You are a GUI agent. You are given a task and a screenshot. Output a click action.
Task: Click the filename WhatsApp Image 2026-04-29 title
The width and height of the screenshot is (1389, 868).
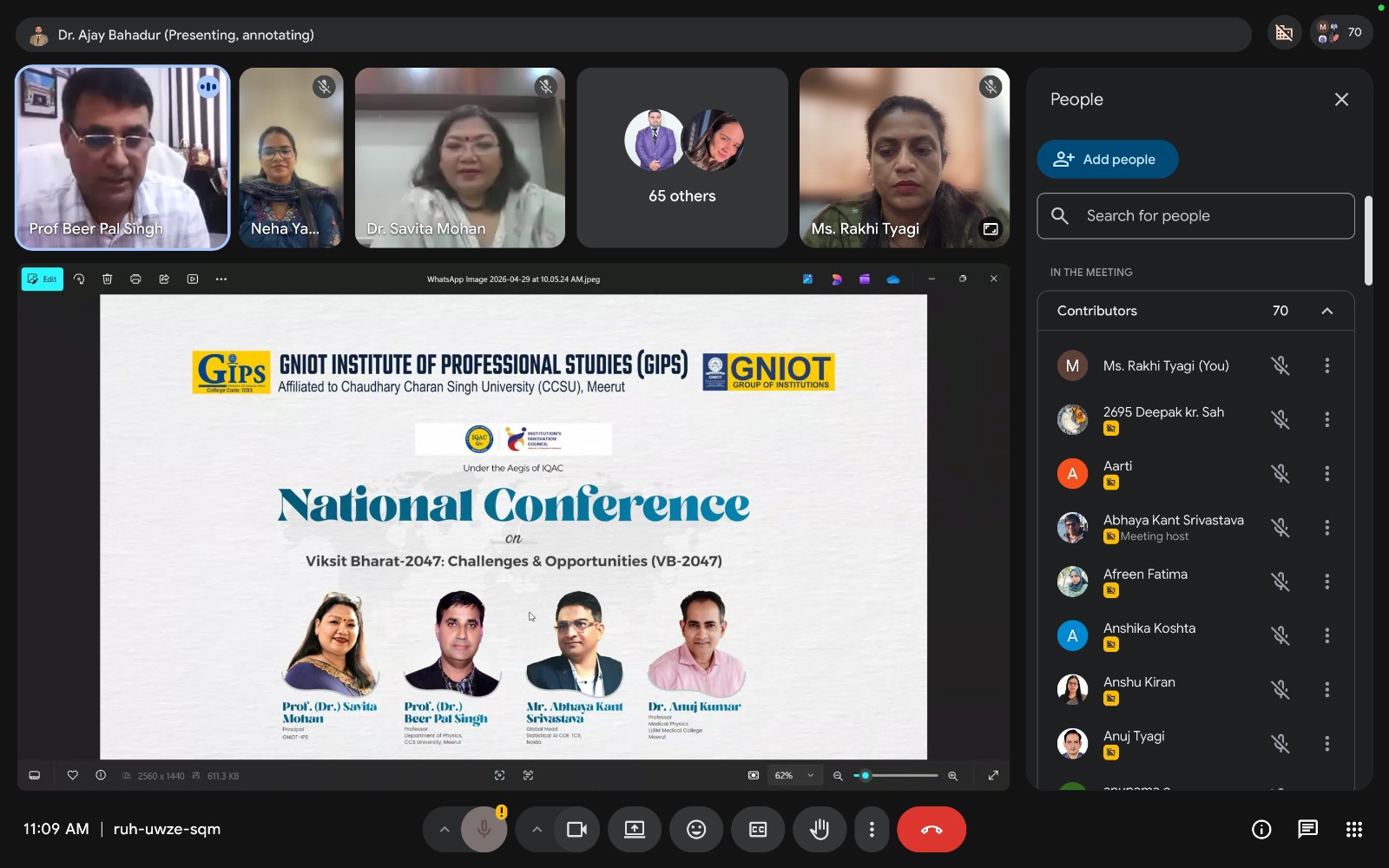[x=513, y=279]
